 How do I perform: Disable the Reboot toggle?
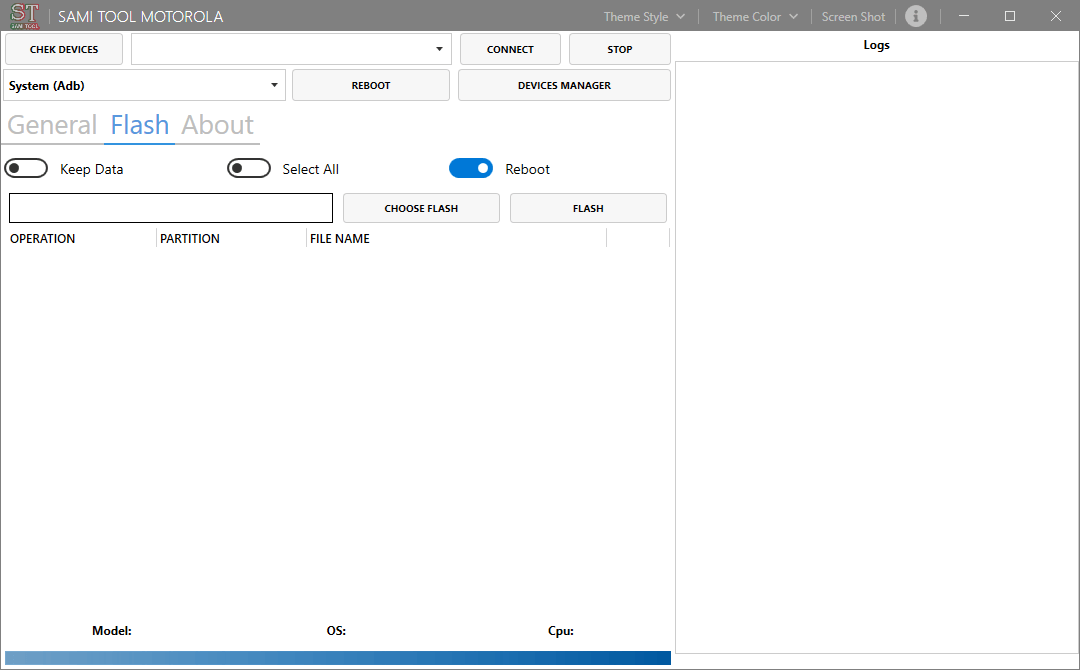471,167
